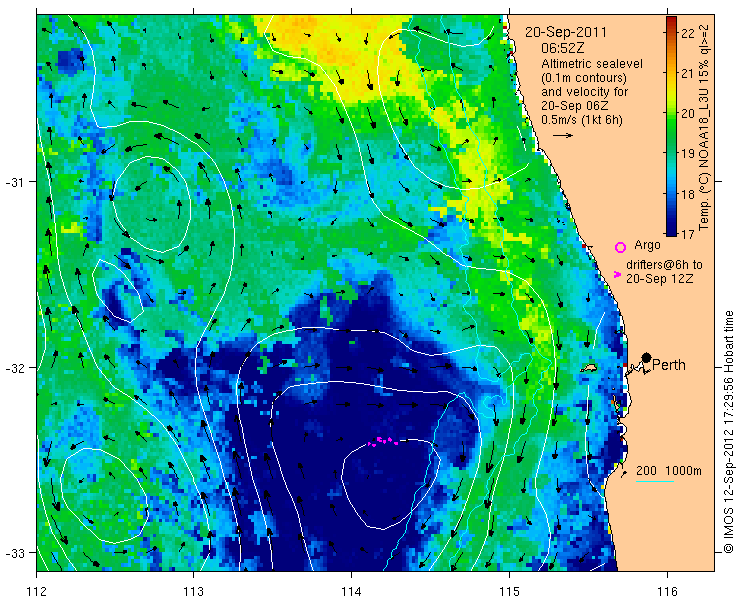
Task: Click the '(0.1m contours)' caption line
Action: (x=584, y=77)
